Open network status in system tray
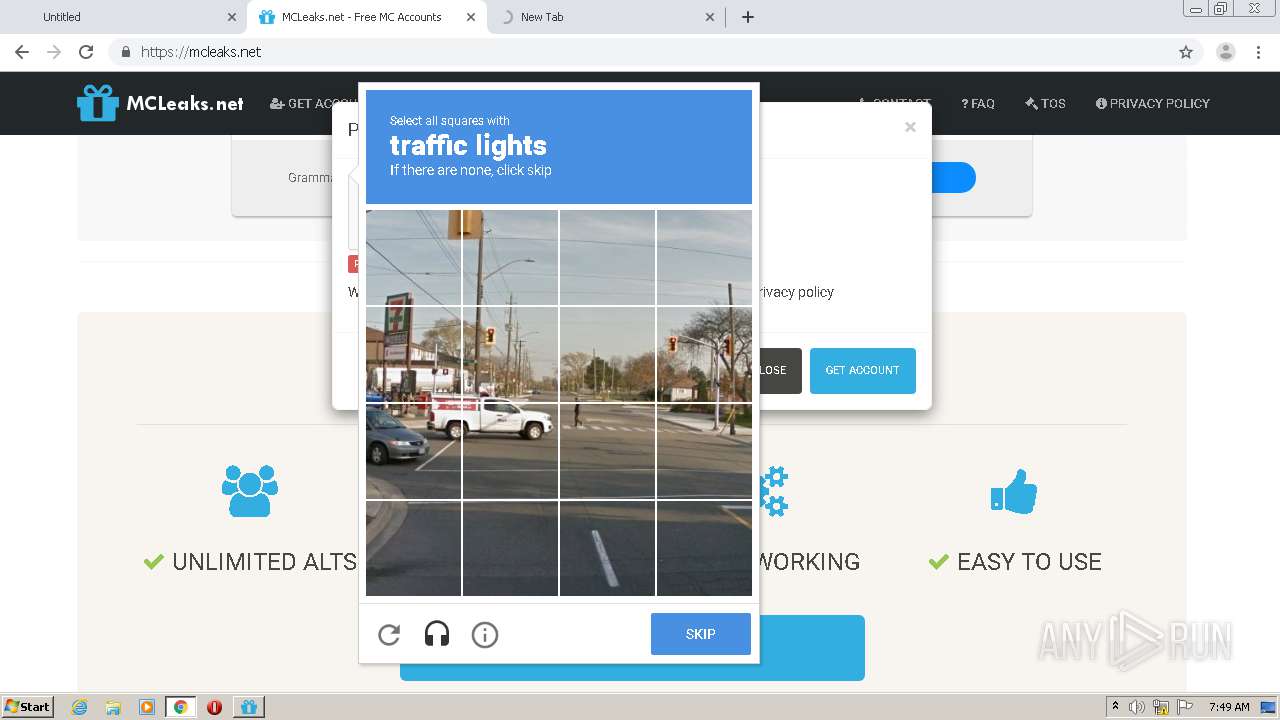The height and width of the screenshot is (720, 1280). click(1161, 707)
